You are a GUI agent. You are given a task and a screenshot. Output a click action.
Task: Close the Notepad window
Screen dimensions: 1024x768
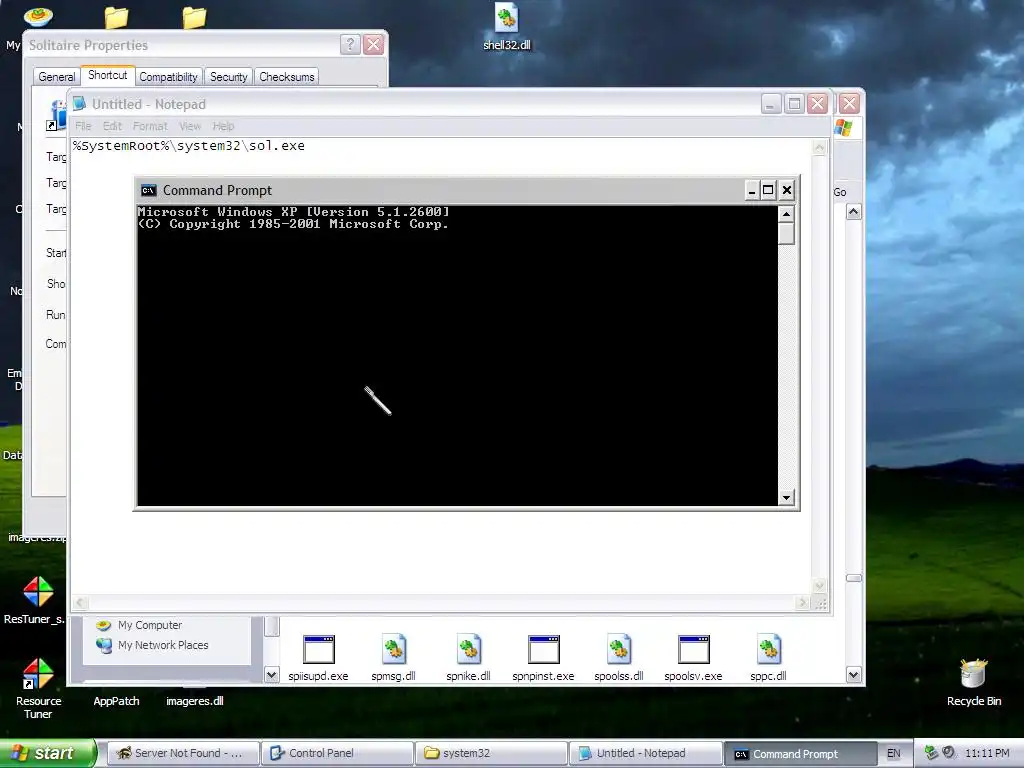tap(818, 104)
